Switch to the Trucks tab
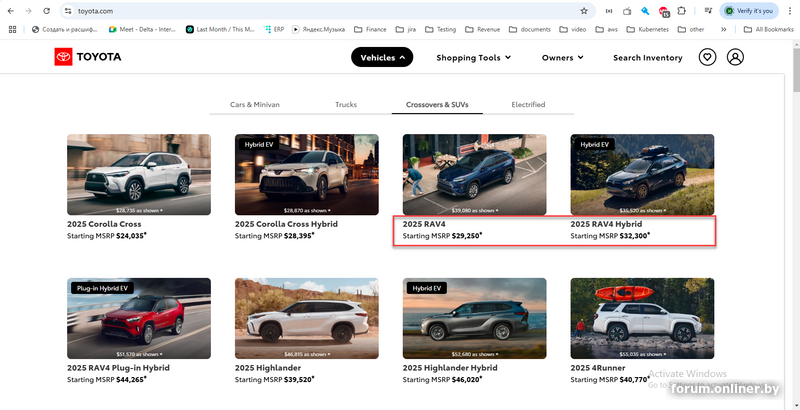This screenshot has width=800, height=410. coord(346,104)
